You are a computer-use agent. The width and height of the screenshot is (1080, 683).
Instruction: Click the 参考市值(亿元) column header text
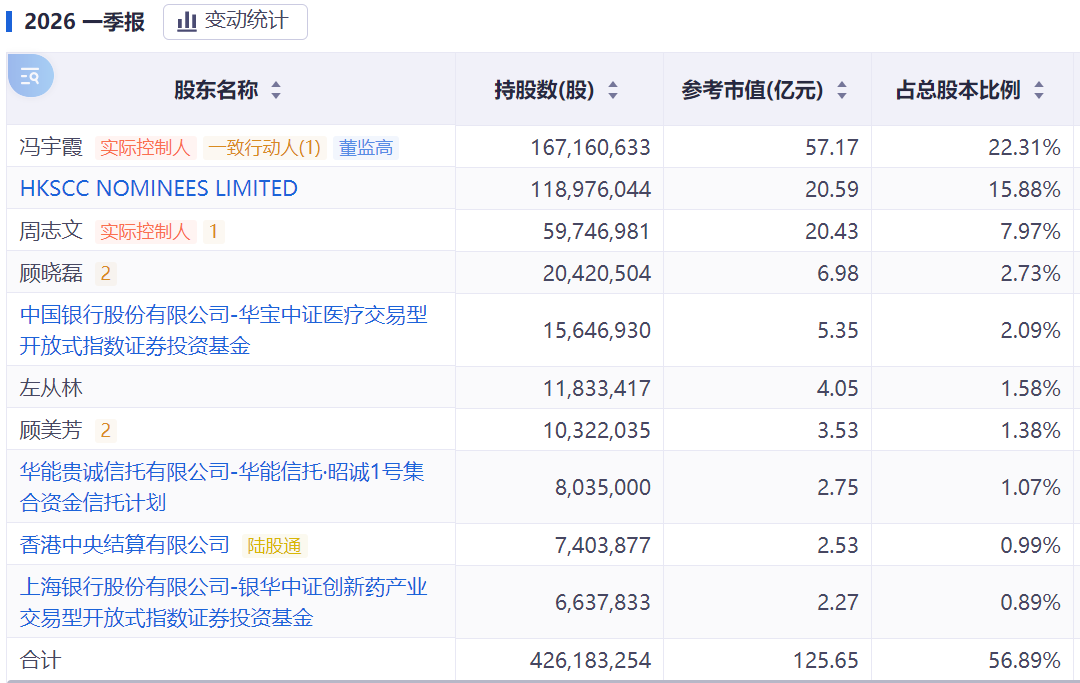tap(752, 90)
